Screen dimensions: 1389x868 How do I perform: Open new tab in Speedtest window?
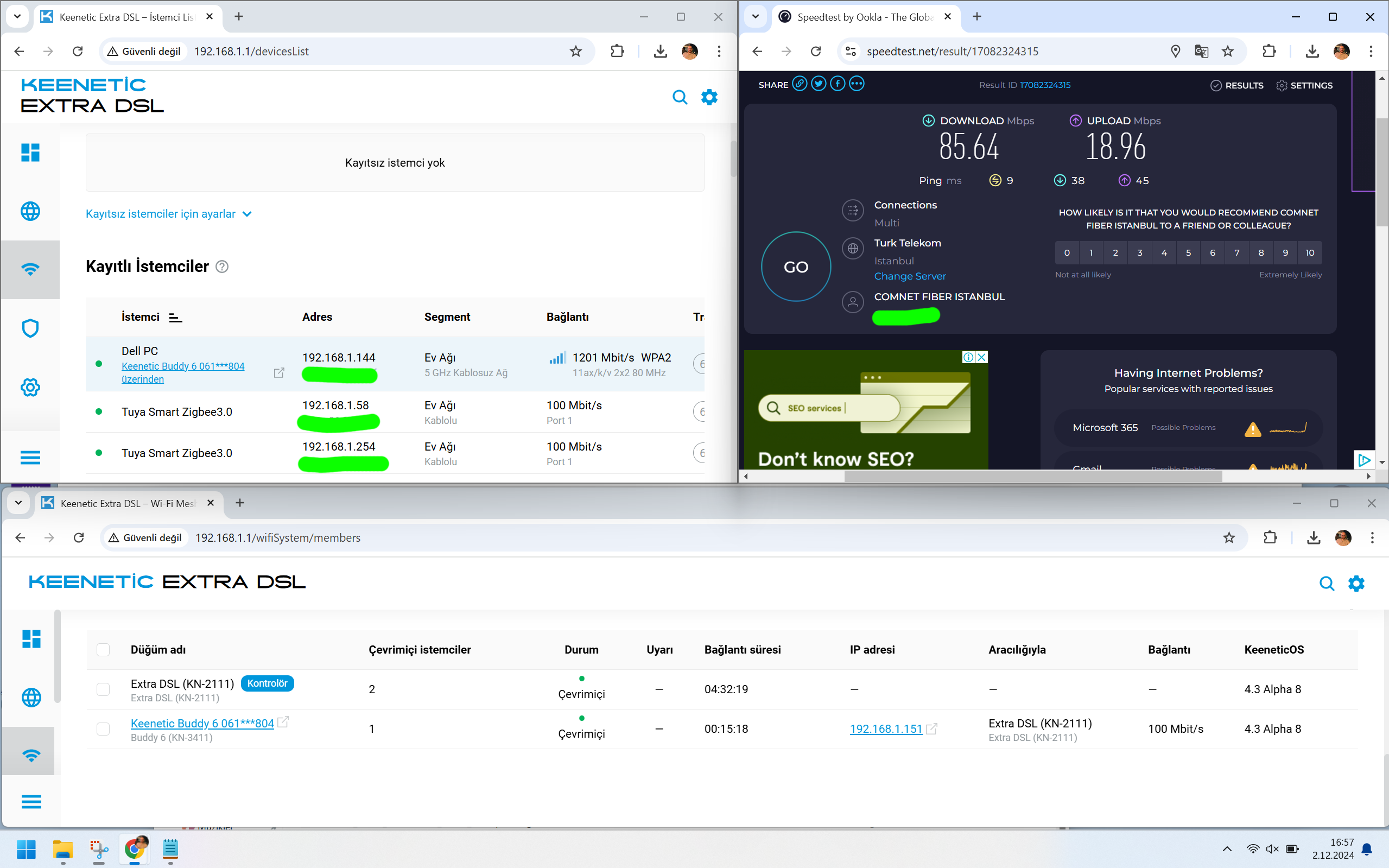click(x=977, y=17)
